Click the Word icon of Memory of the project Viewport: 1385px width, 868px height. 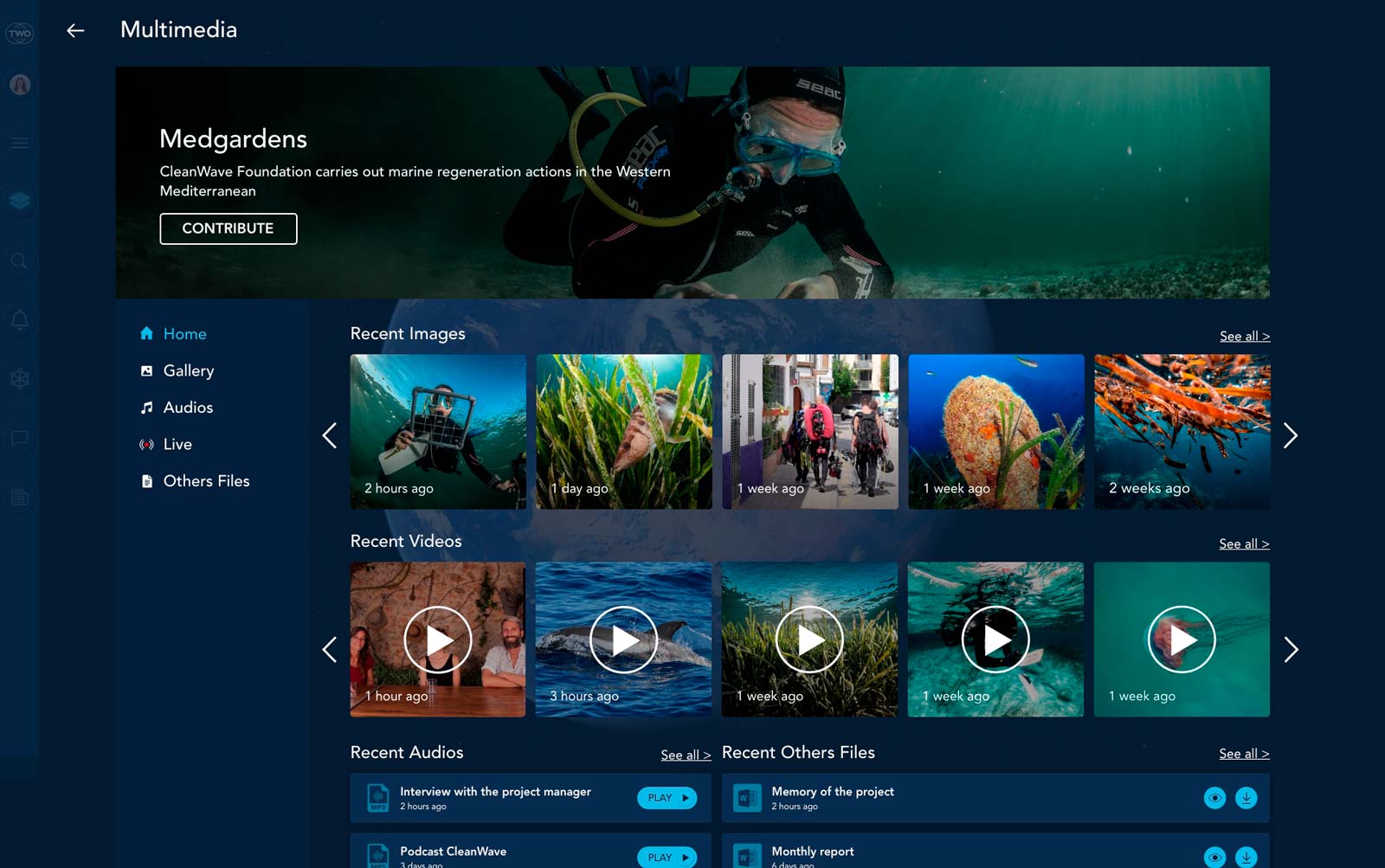747,798
